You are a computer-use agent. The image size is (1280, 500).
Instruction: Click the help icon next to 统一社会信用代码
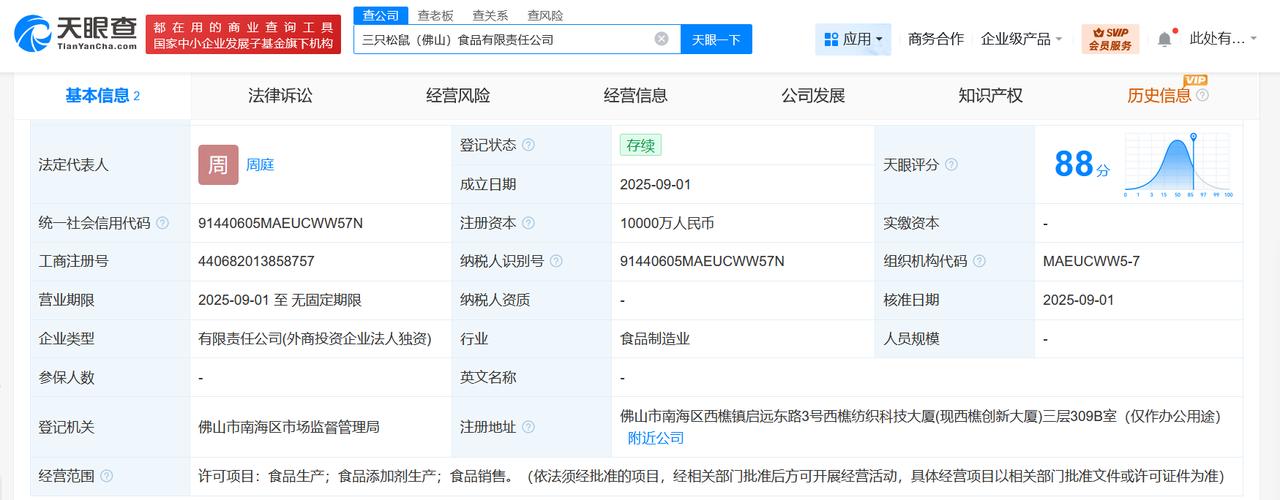pyautogui.click(x=162, y=223)
